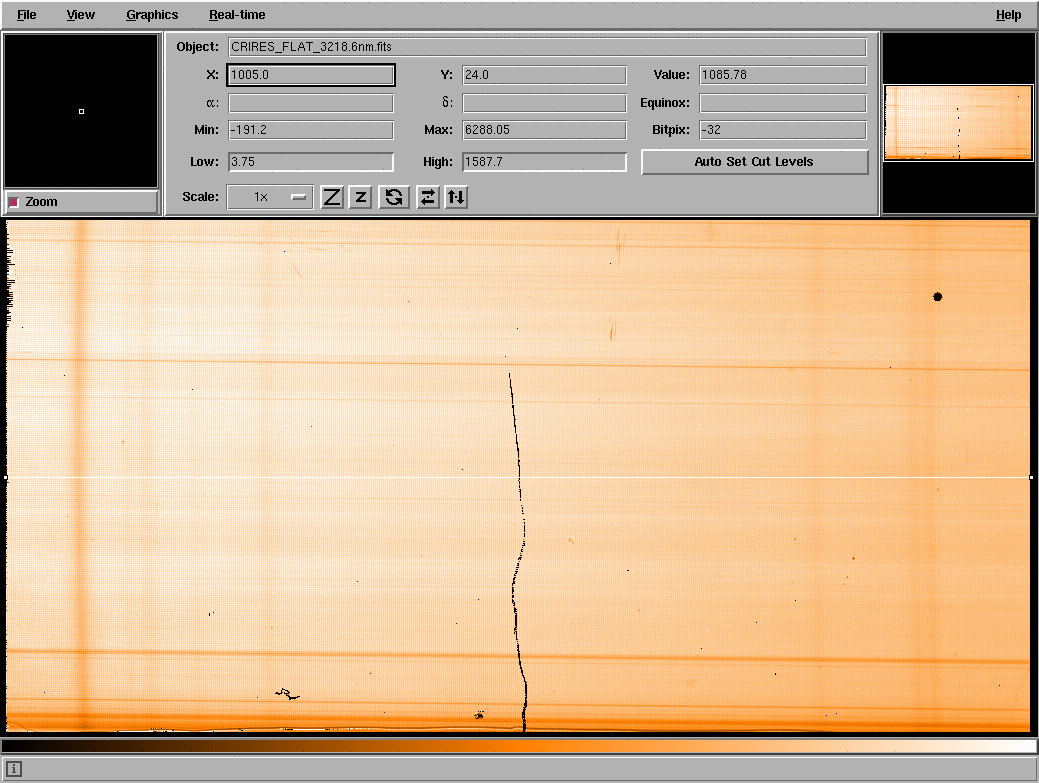Image resolution: width=1039 pixels, height=783 pixels.
Task: Click the large Z zoom-in icon
Action: (331, 197)
